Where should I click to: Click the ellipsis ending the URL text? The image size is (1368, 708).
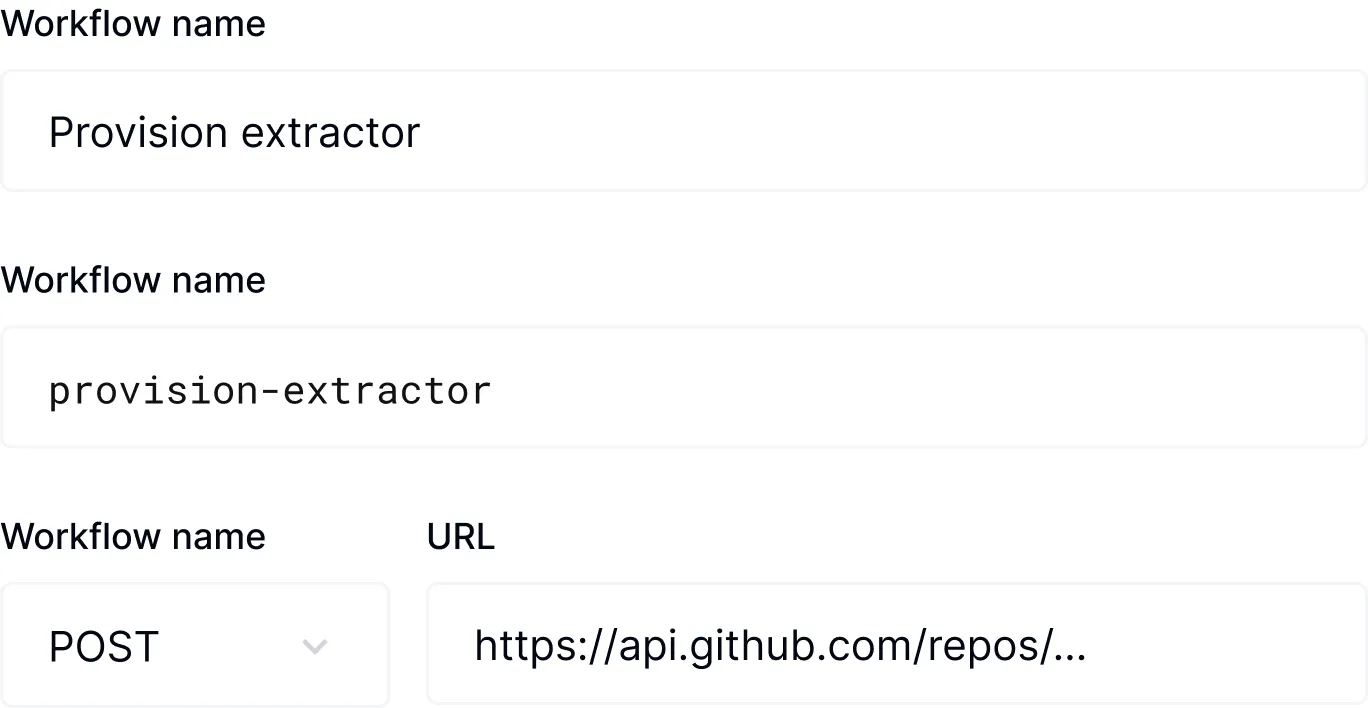[x=1070, y=648]
